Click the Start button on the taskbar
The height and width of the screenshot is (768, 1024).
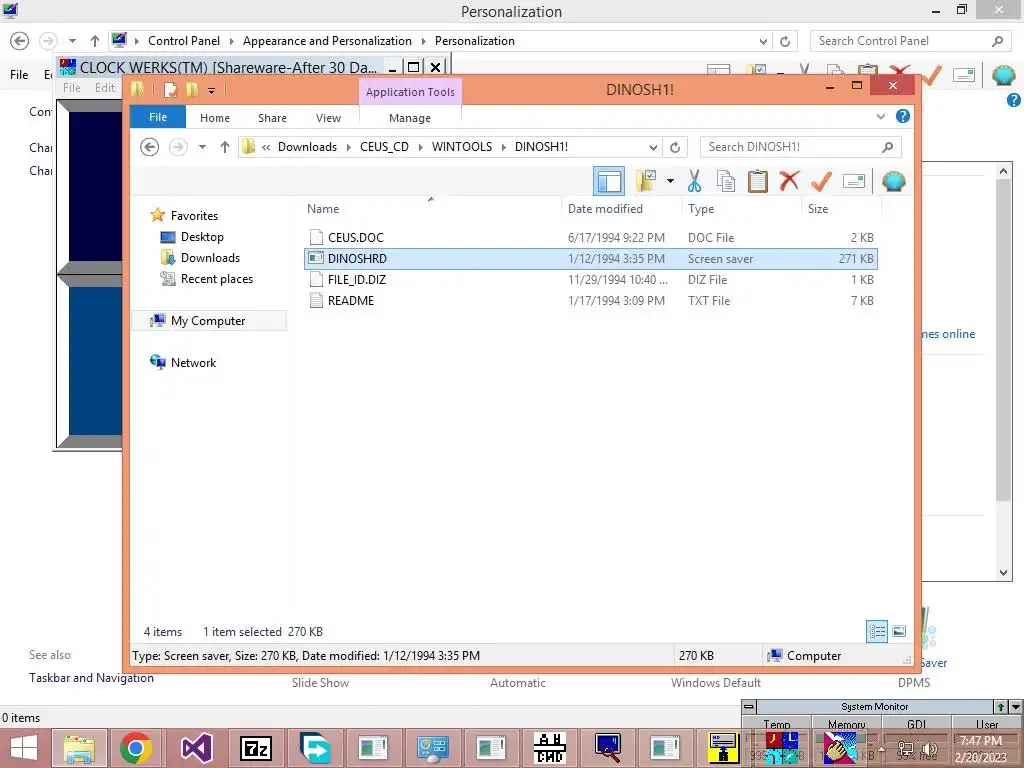tap(24, 748)
